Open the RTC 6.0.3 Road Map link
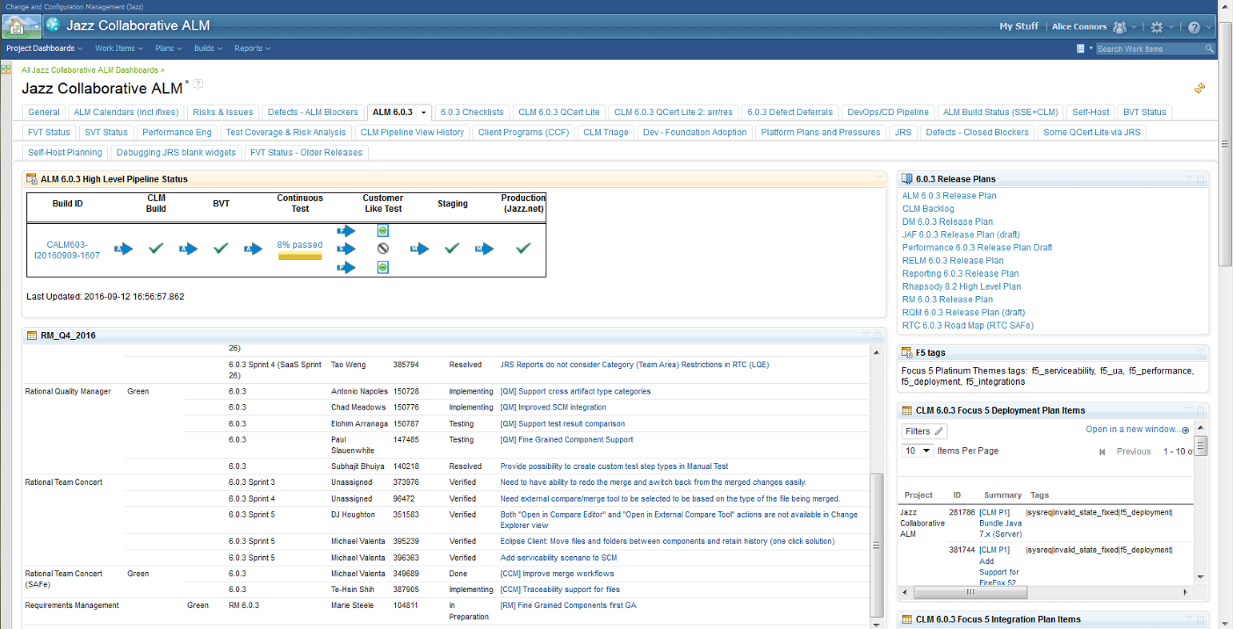1233x629 pixels. pyautogui.click(x=967, y=325)
